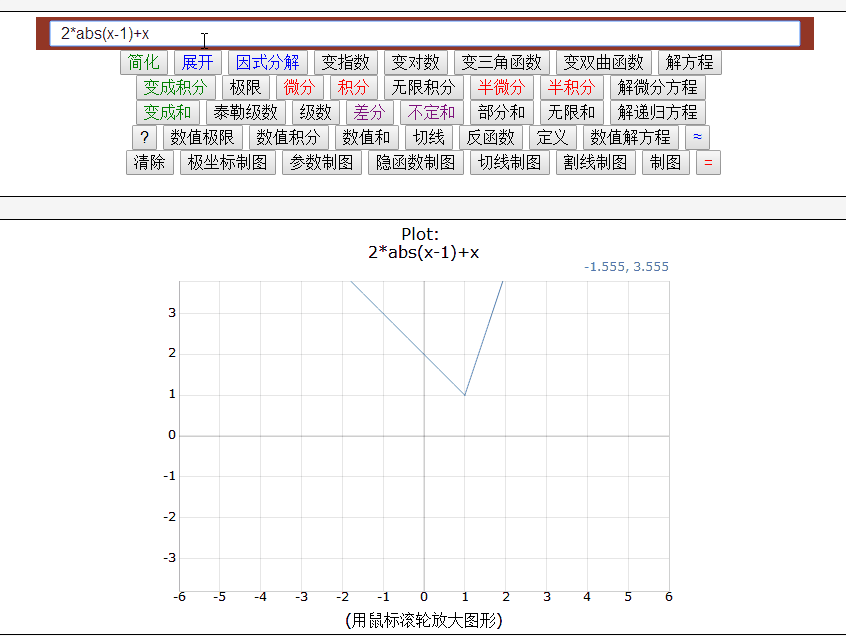Select the 部分和 partial sum button
Screen dimensions: 846x636
[501, 113]
